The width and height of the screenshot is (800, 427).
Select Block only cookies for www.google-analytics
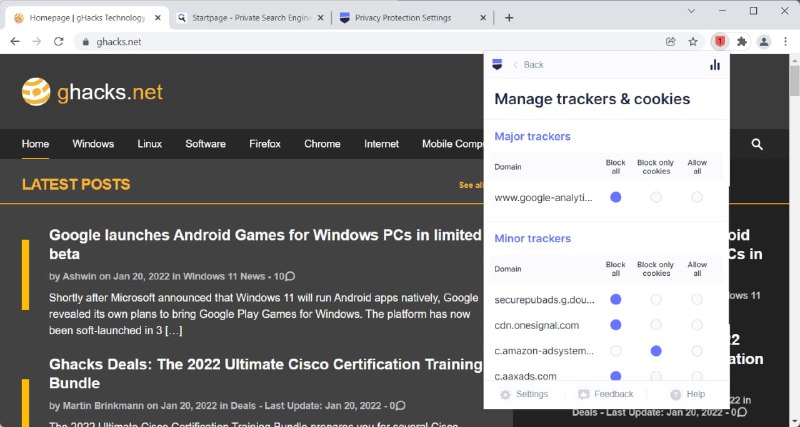coord(656,197)
